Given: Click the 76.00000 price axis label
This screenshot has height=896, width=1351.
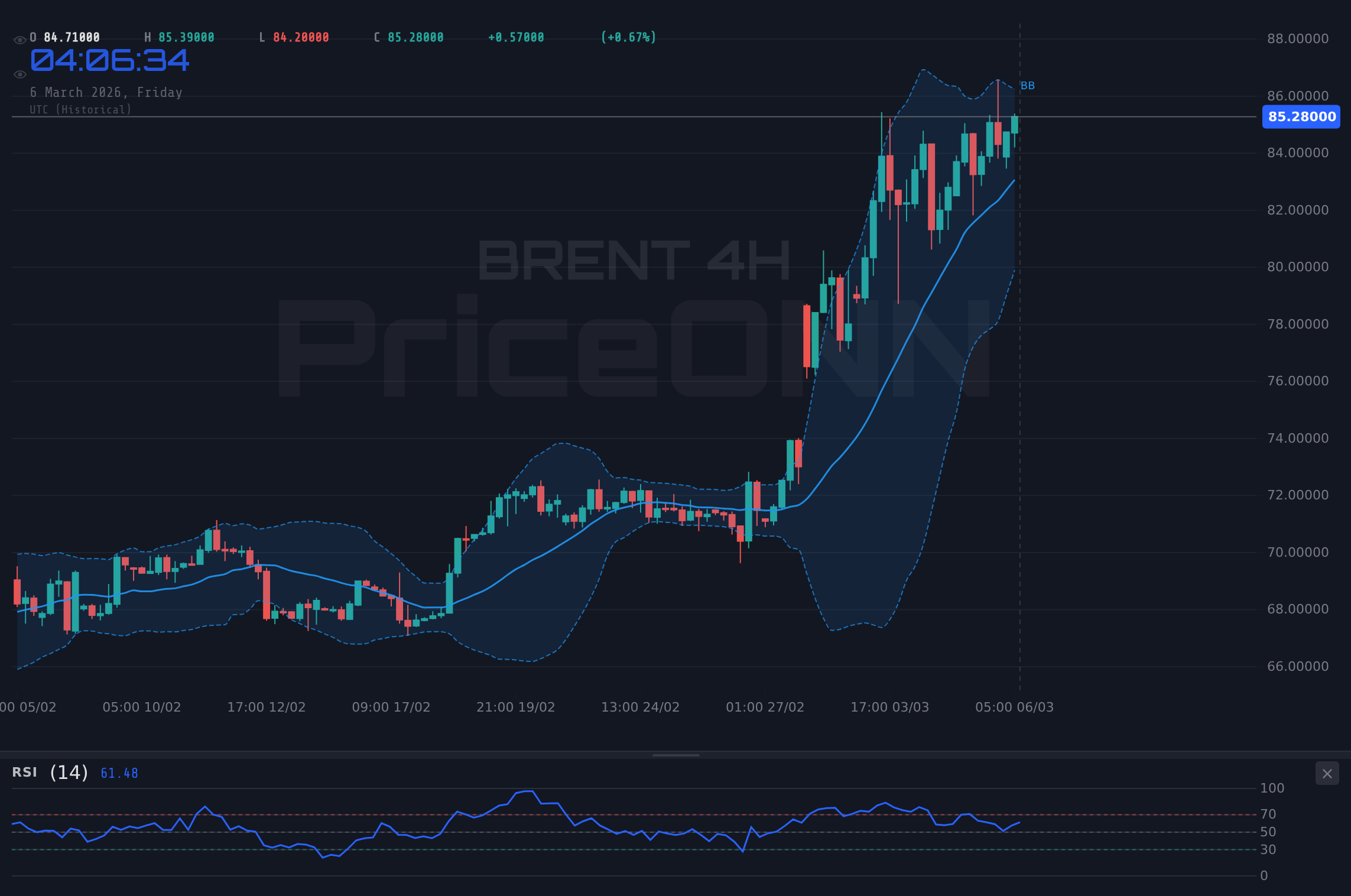Looking at the screenshot, I should click(1298, 381).
